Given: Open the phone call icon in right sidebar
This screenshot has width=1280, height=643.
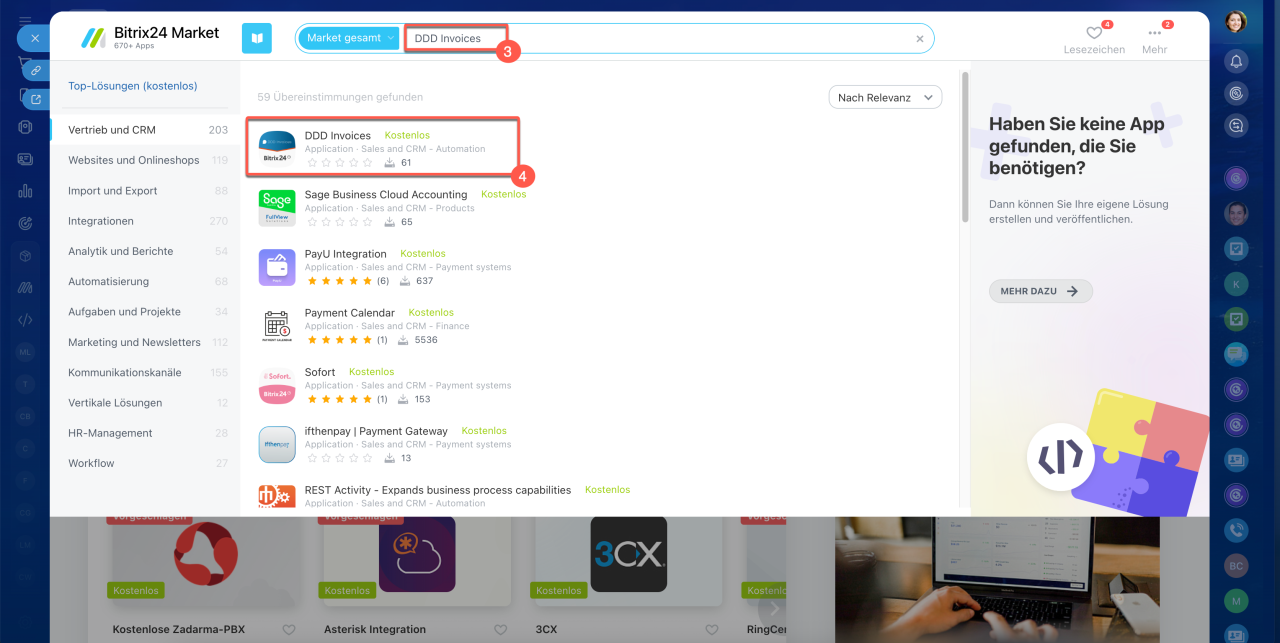Looking at the screenshot, I should 1236,531.
